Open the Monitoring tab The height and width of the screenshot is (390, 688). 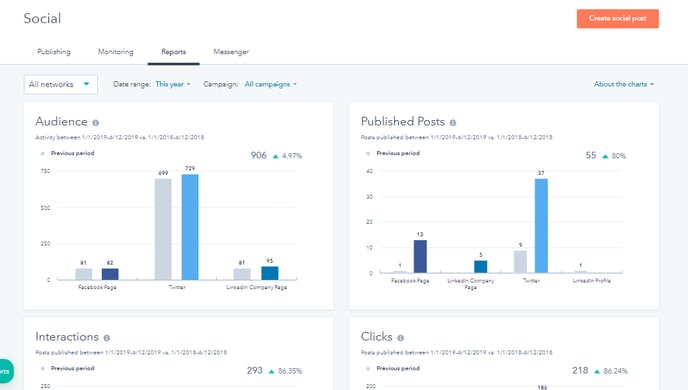click(x=115, y=52)
